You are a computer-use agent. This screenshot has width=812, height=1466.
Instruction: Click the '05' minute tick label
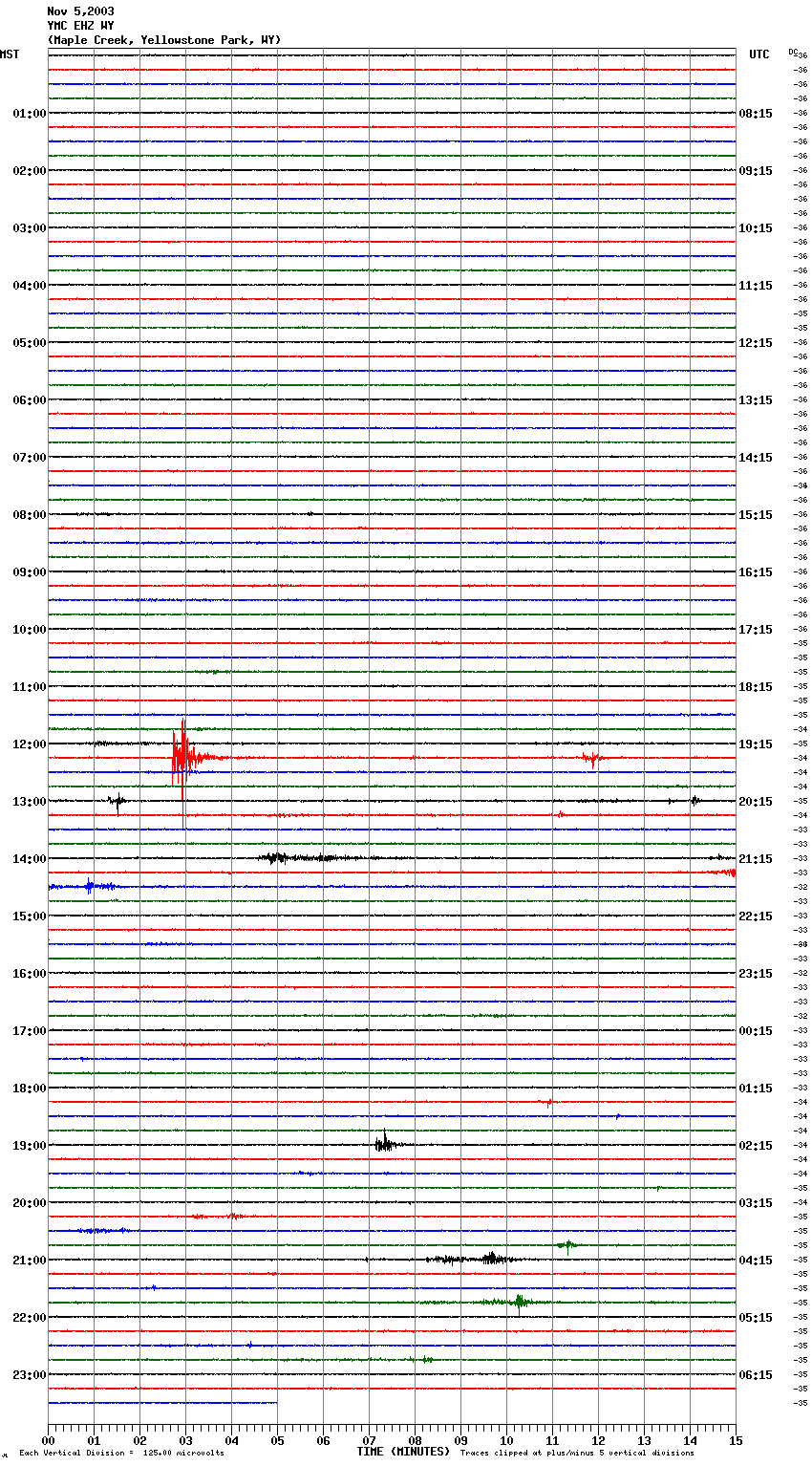click(277, 1440)
